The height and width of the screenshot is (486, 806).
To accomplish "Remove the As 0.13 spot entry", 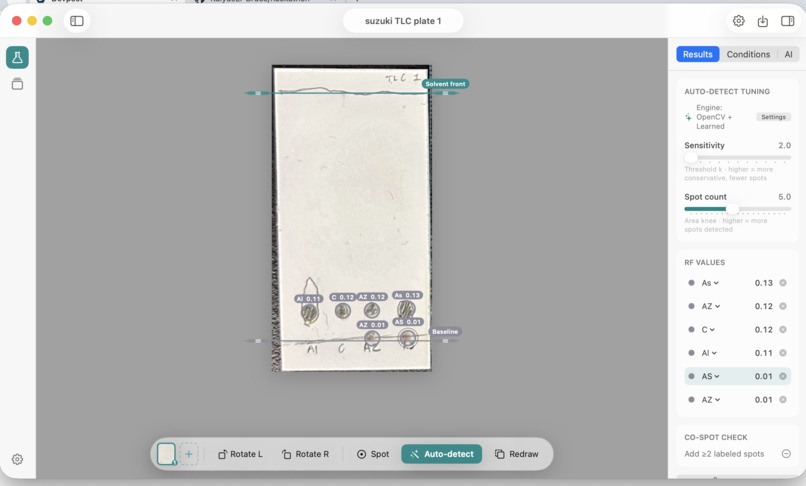I will [x=783, y=283].
